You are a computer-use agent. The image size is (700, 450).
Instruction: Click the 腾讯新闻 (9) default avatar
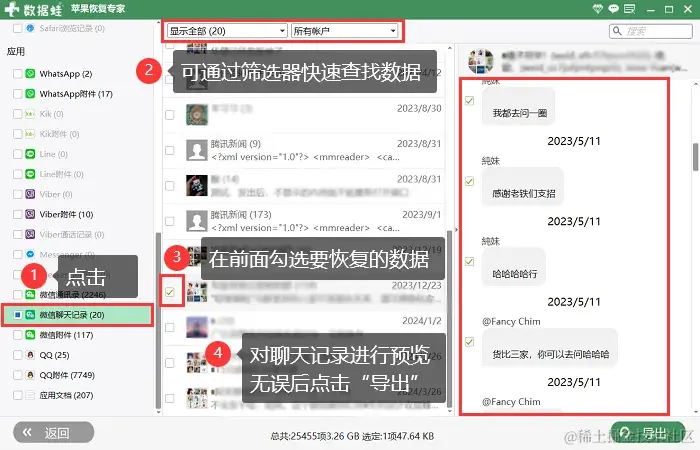(x=197, y=150)
